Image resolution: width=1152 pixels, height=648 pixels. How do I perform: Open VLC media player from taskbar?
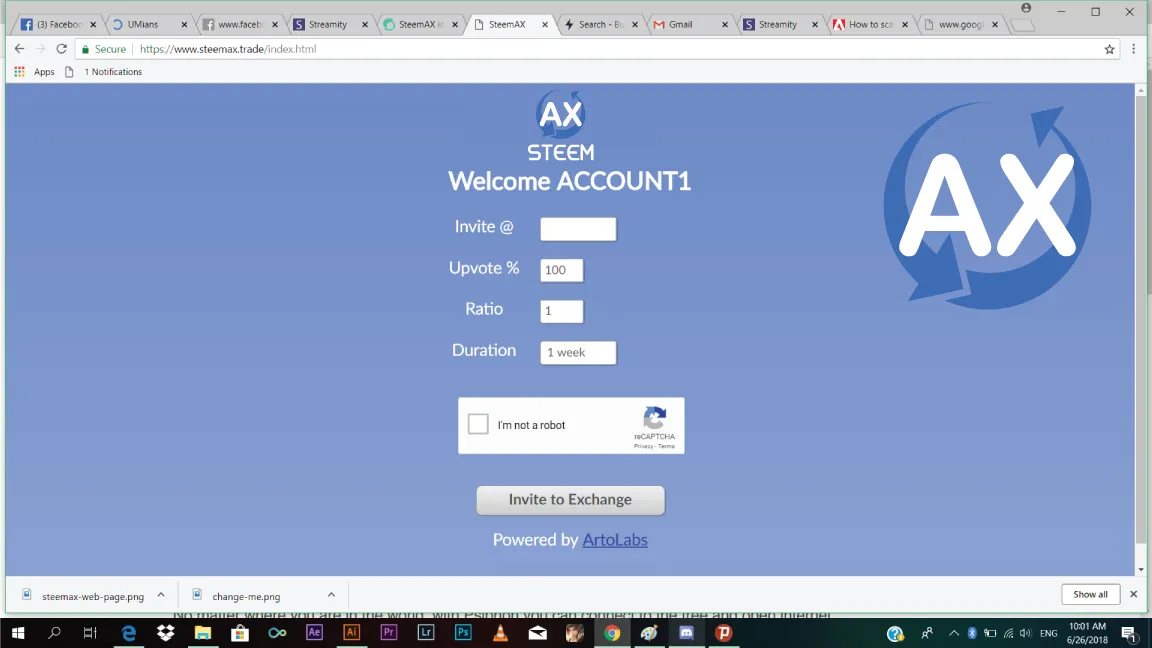click(x=500, y=633)
